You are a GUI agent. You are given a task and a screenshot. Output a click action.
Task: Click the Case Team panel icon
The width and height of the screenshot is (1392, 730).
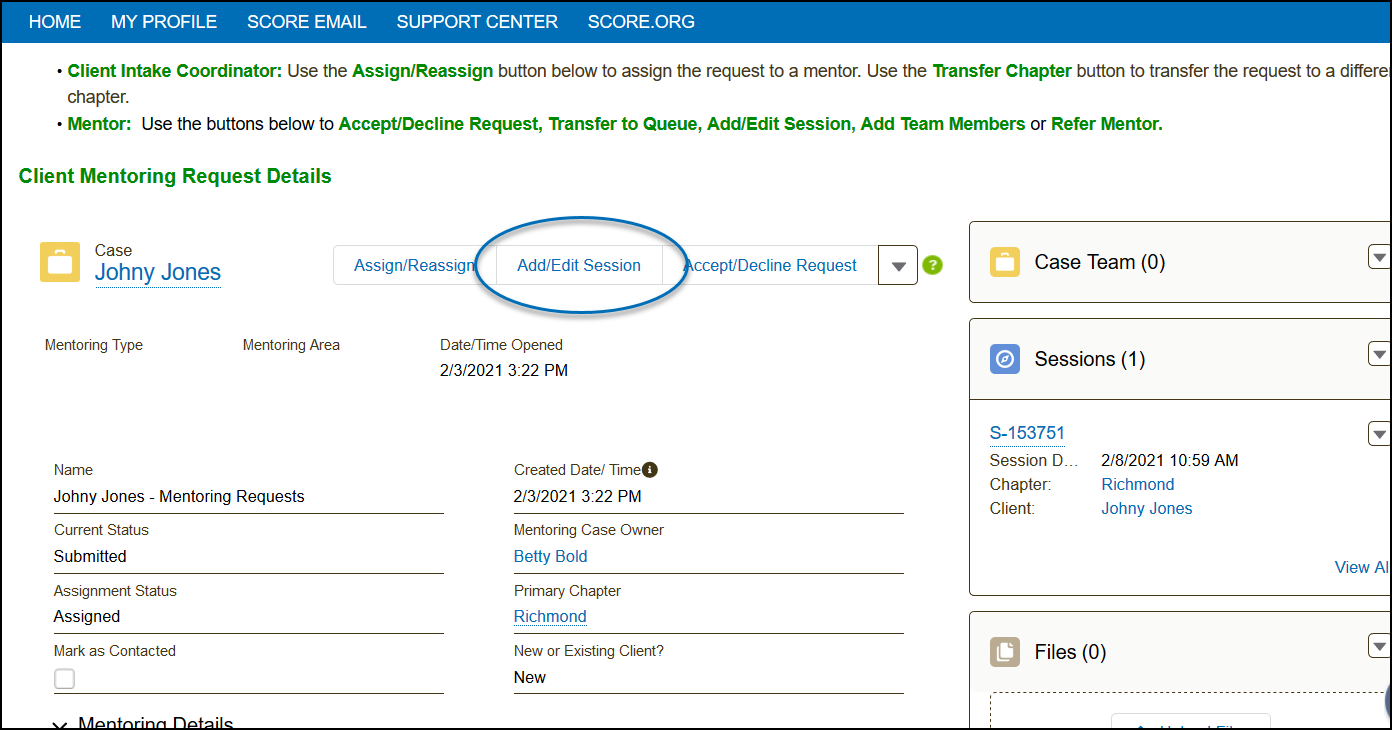coord(1005,262)
